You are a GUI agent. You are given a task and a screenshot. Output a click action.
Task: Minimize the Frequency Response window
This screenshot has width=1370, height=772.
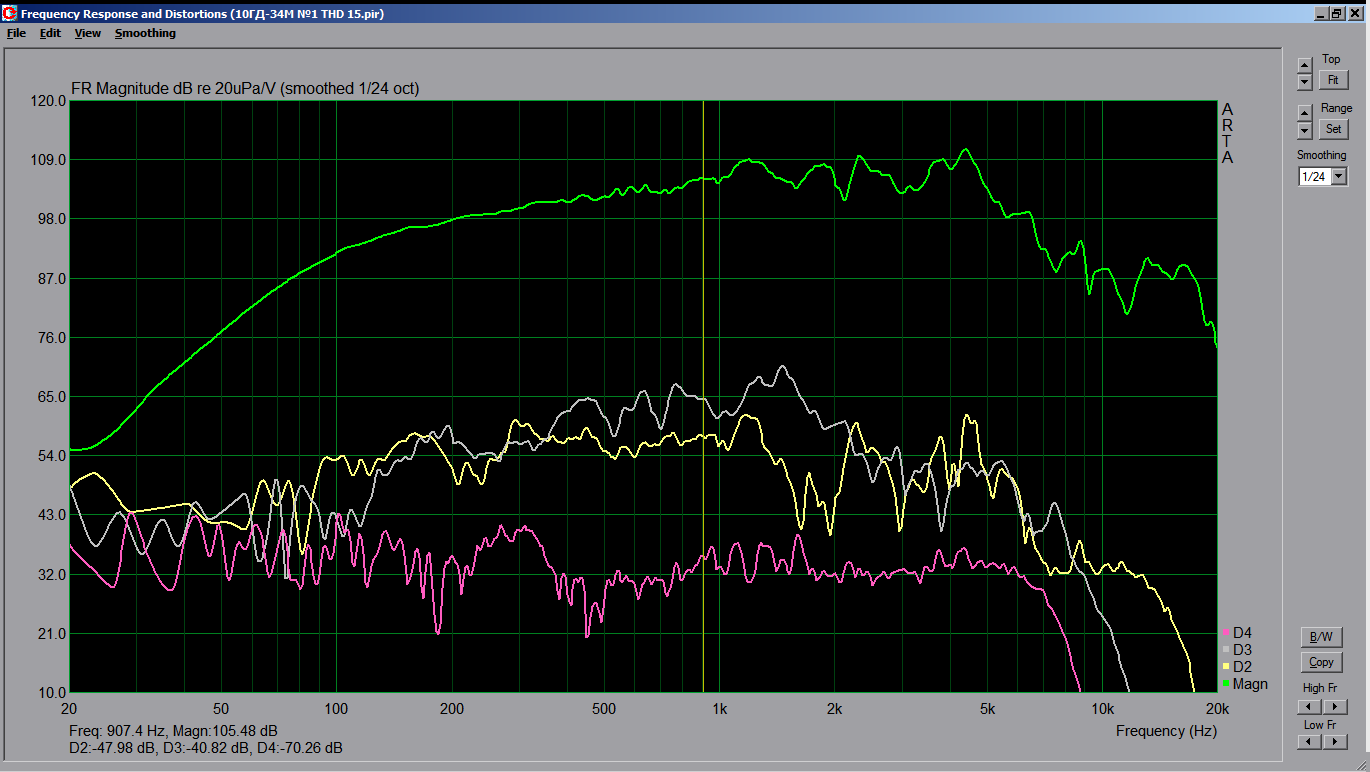coord(1321,13)
